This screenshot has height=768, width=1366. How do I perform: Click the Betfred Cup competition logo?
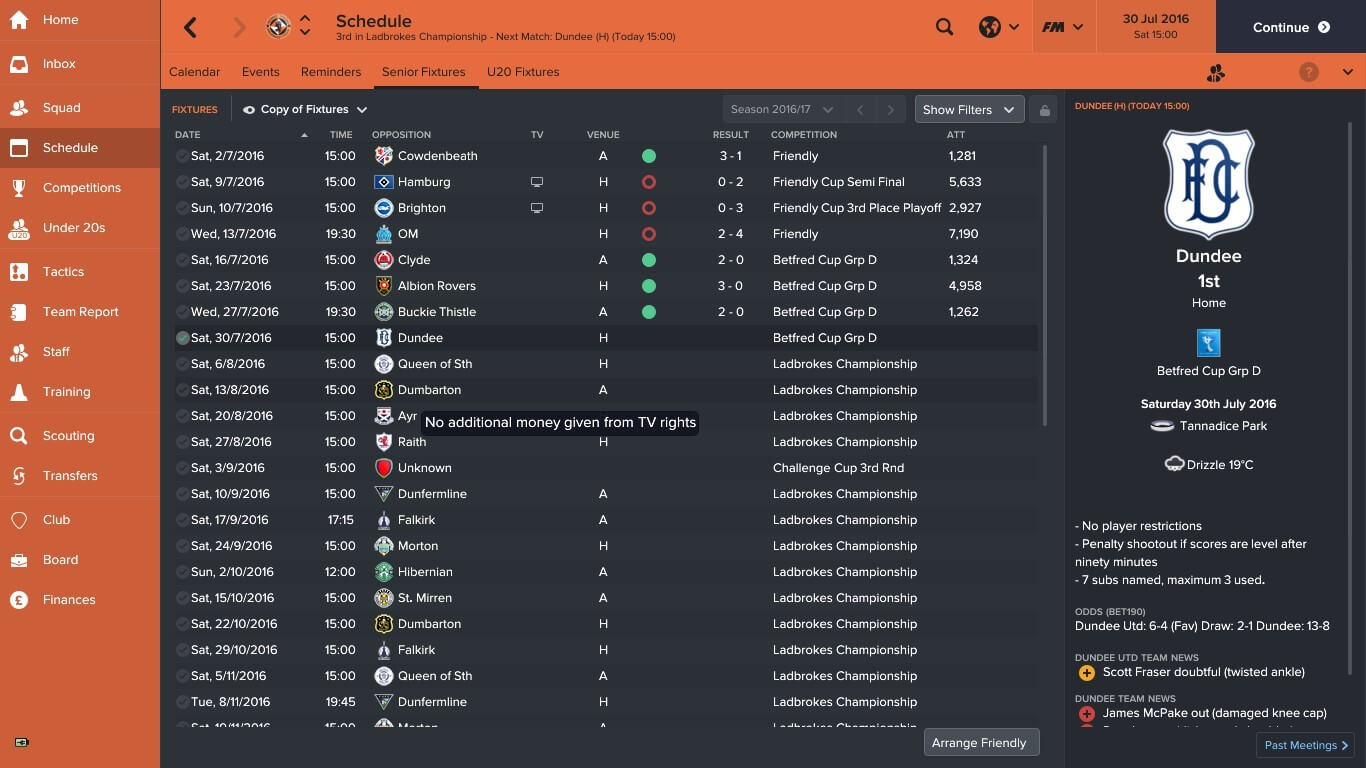1208,343
